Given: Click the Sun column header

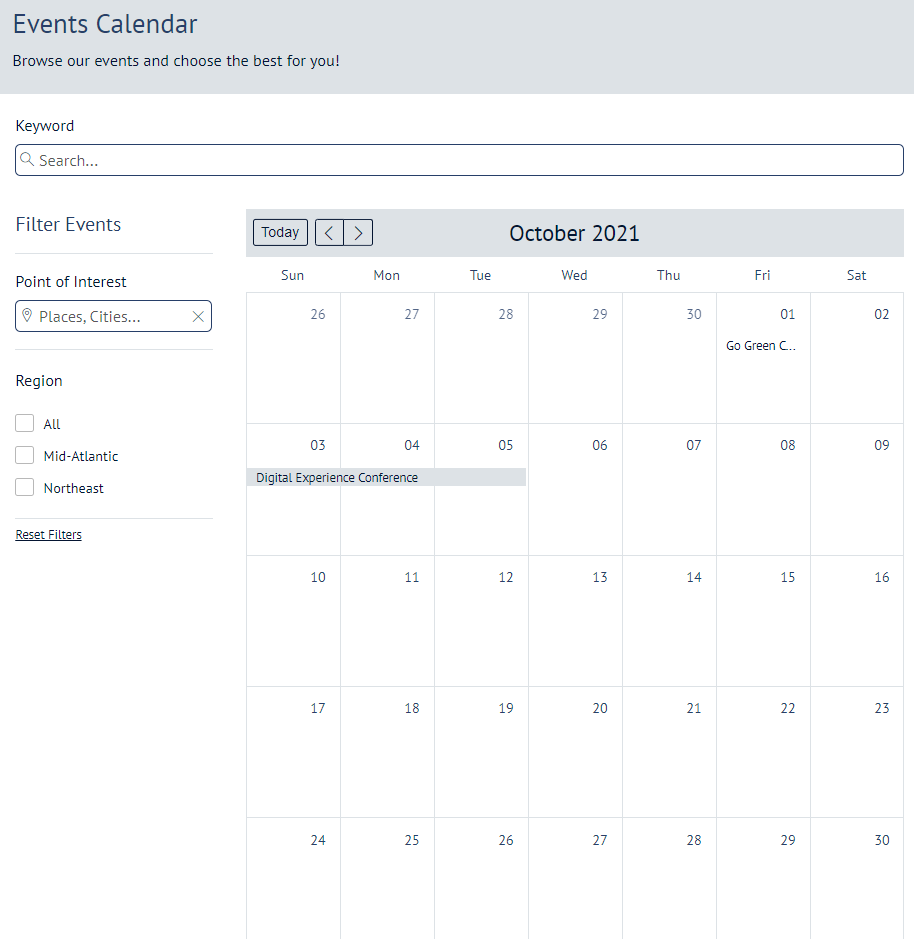Looking at the screenshot, I should [292, 275].
